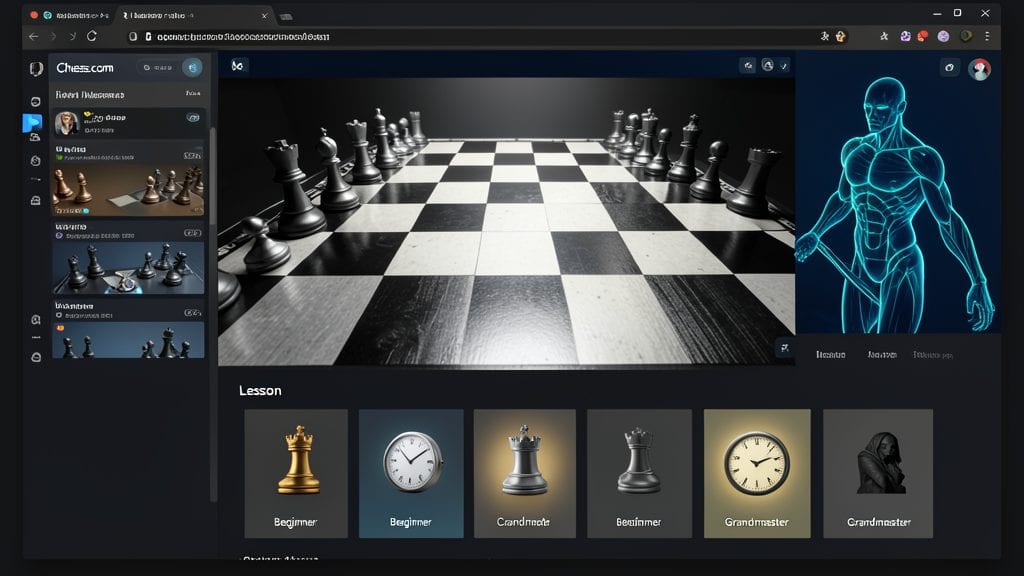Image resolution: width=1024 pixels, height=576 pixels.
Task: Select the dimmed third tab under the anatomy figure
Action: 933,355
